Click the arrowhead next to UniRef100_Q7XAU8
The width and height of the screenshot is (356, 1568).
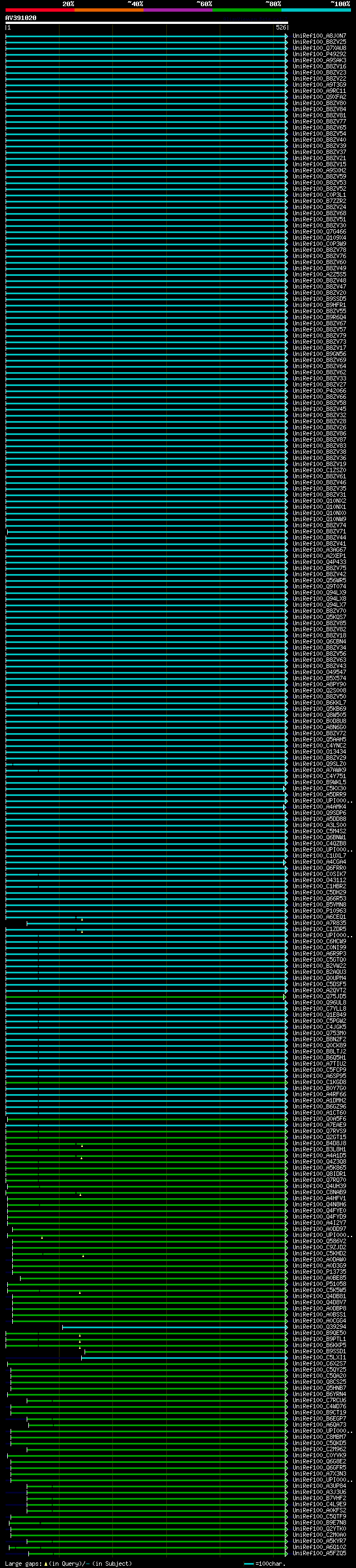[286, 48]
